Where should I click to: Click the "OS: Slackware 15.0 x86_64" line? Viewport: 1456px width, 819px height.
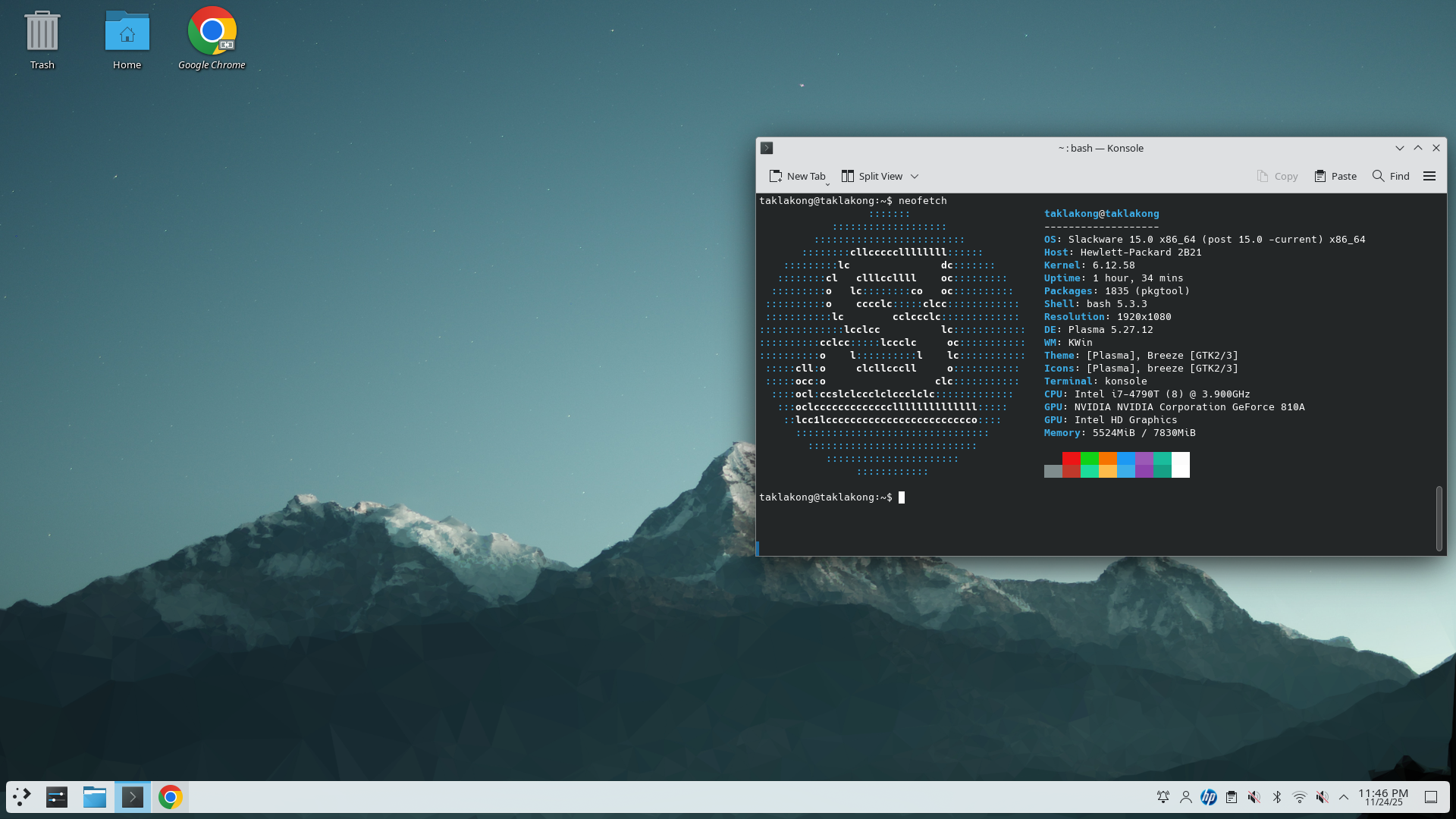tap(1205, 240)
